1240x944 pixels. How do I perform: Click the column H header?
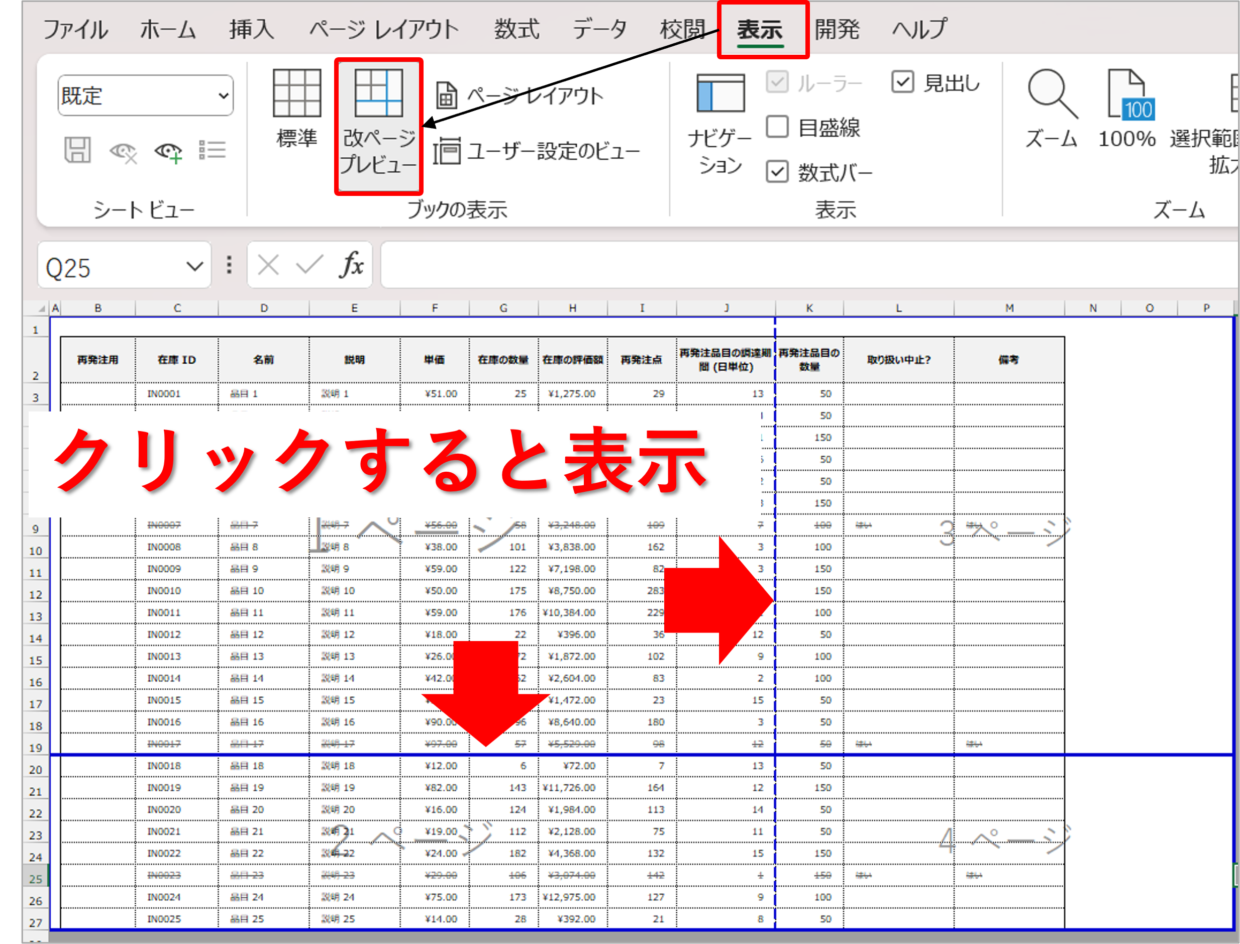[572, 309]
